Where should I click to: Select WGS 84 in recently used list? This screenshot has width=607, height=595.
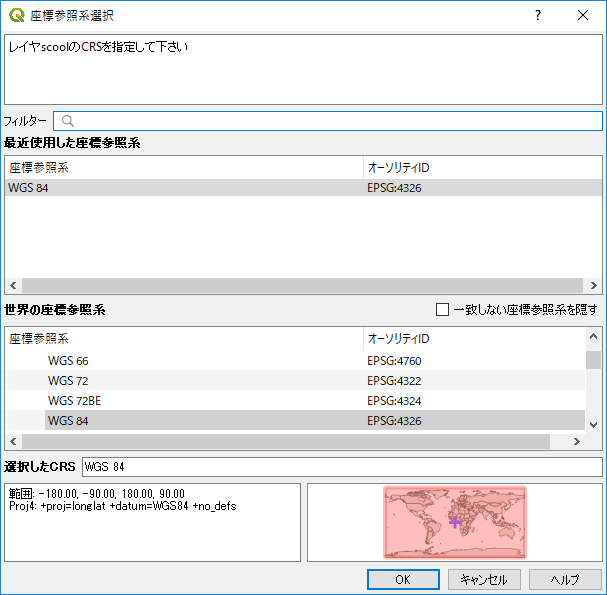click(28, 187)
